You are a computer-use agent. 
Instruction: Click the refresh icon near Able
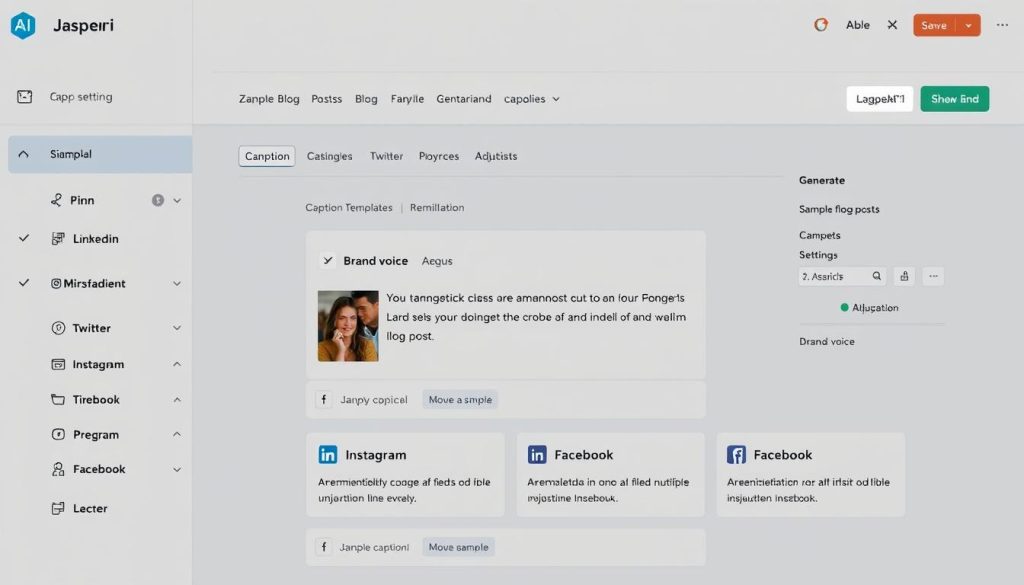[820, 25]
